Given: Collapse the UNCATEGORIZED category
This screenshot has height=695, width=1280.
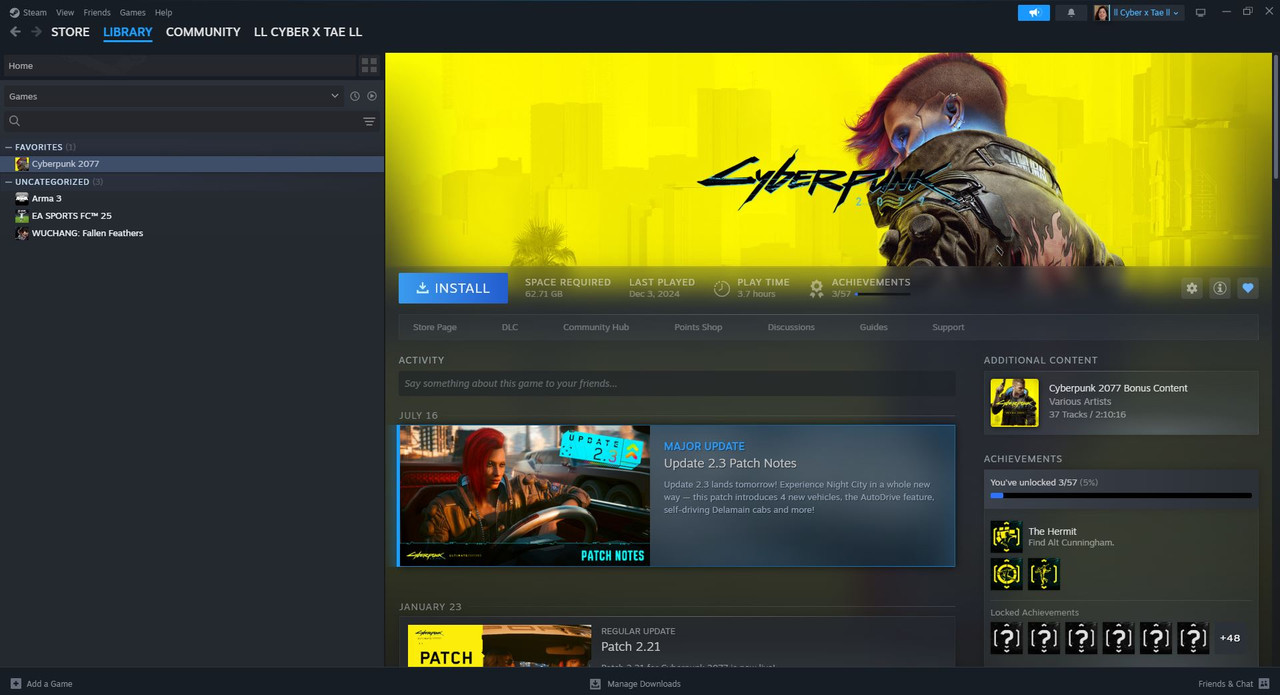Looking at the screenshot, I should click(x=9, y=182).
